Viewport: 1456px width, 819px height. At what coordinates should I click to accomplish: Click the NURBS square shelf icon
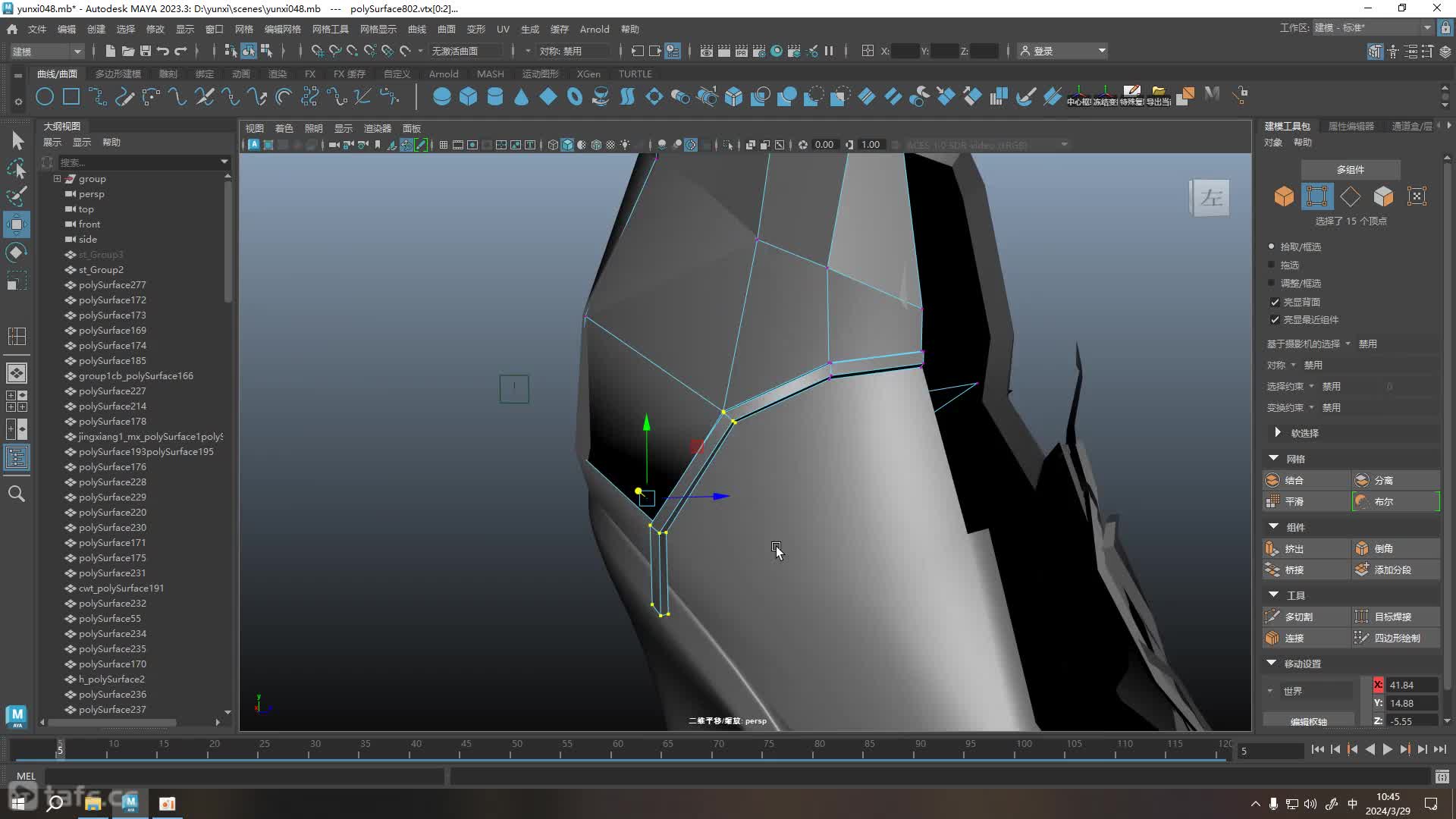pyautogui.click(x=71, y=97)
